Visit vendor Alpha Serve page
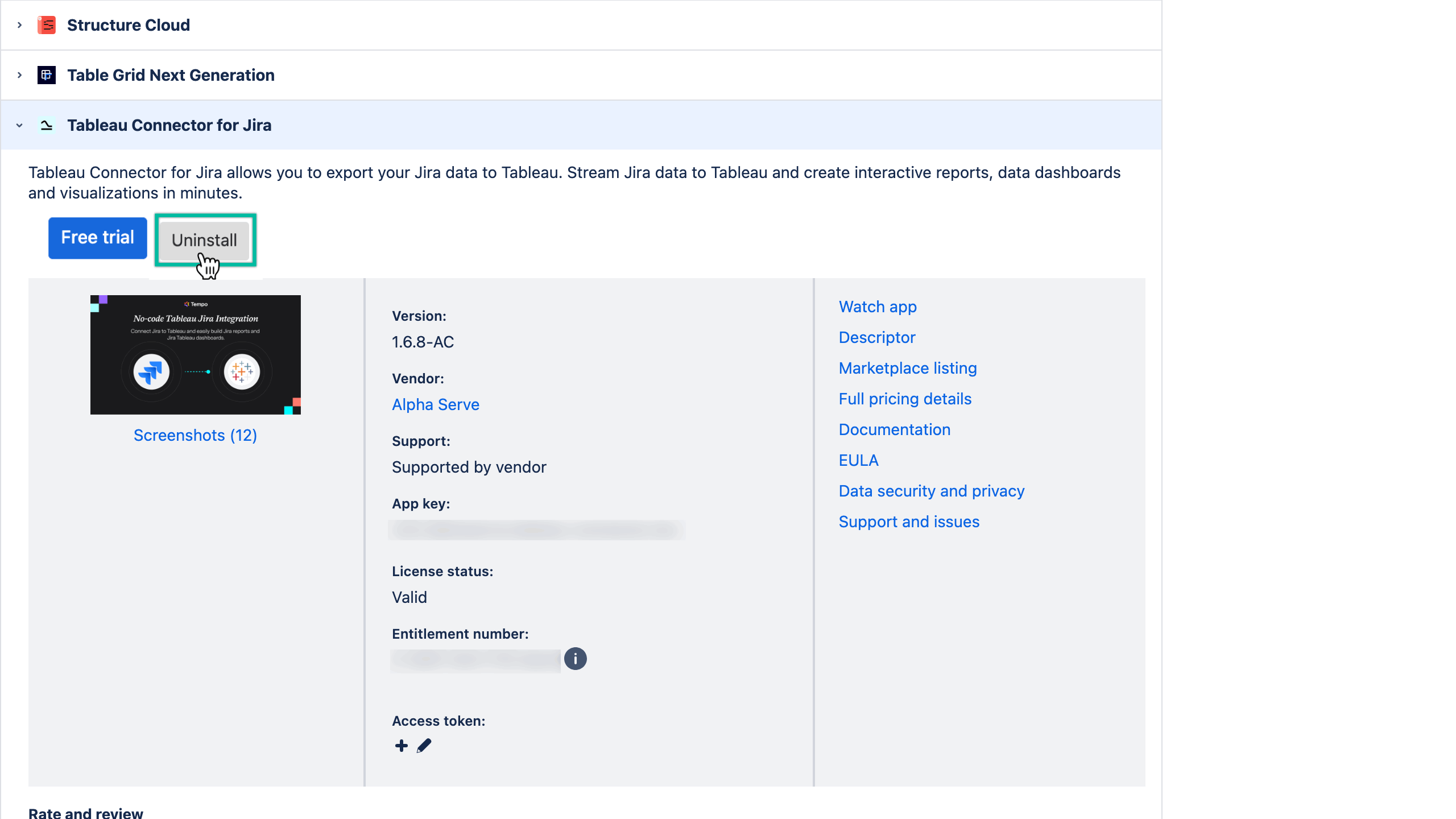This screenshot has width=1456, height=819. click(x=435, y=404)
